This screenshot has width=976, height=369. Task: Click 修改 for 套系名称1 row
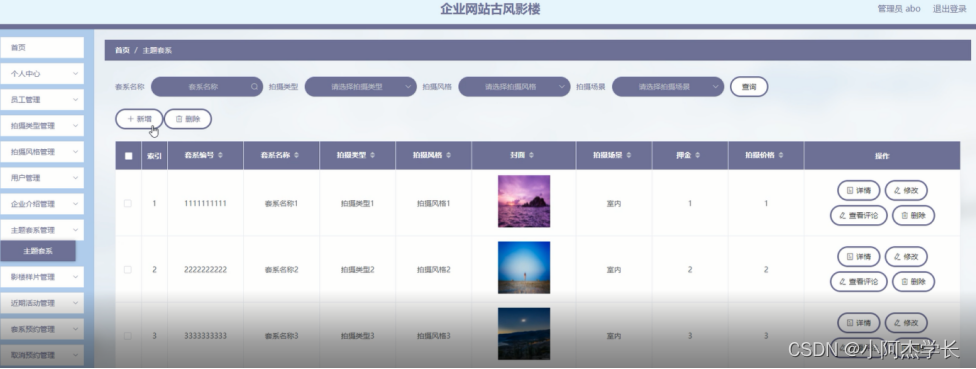[x=906, y=190]
